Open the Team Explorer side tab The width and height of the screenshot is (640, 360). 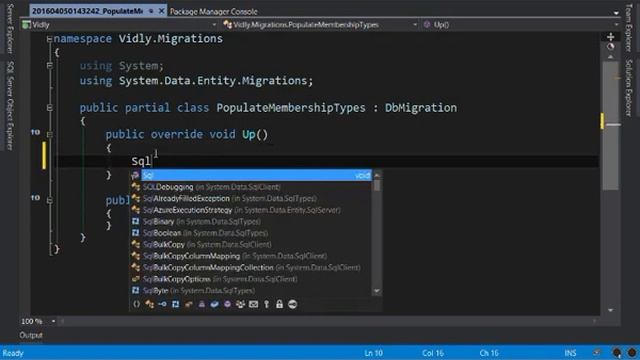pos(629,28)
